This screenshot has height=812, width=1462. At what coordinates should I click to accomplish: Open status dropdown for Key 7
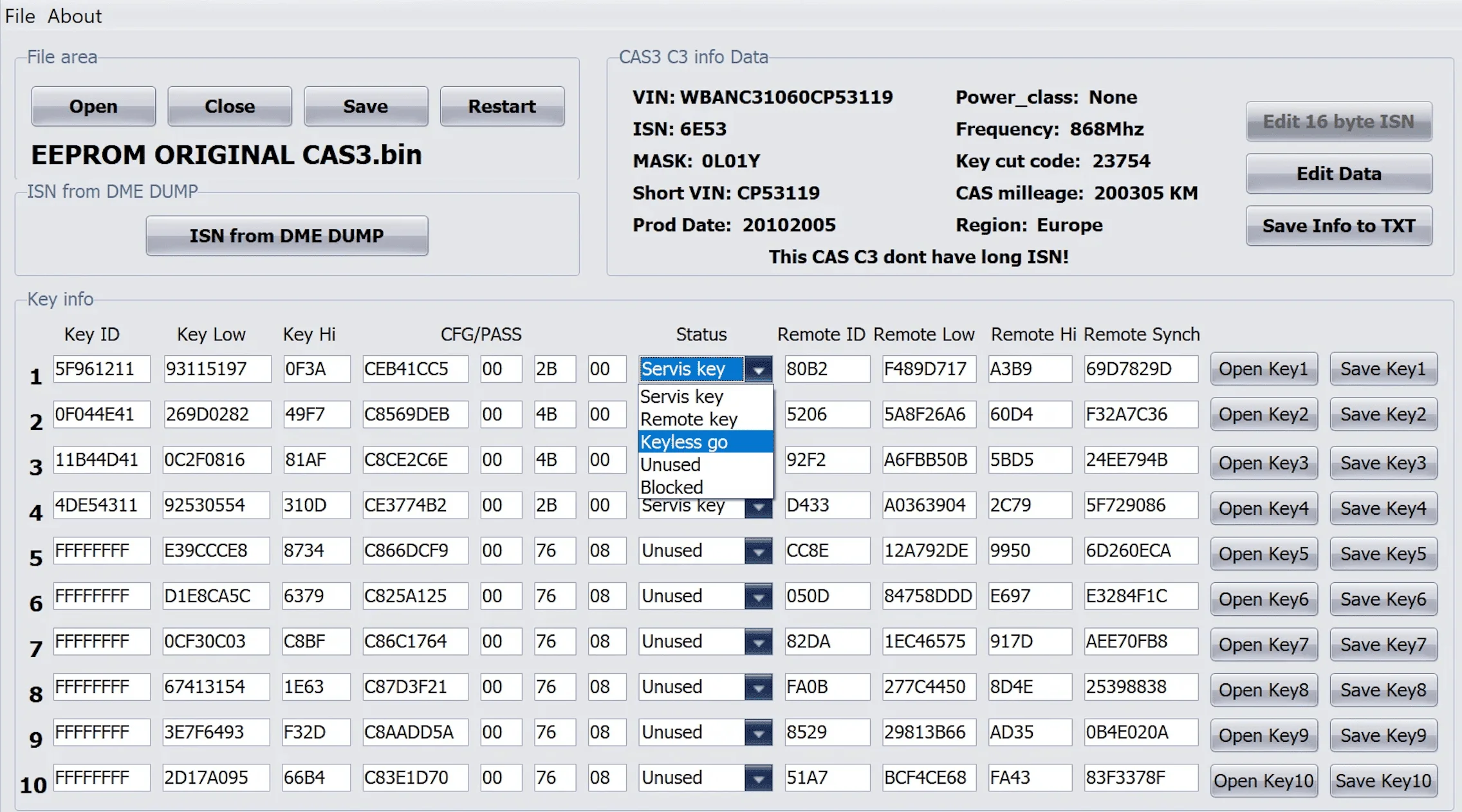[x=759, y=641]
